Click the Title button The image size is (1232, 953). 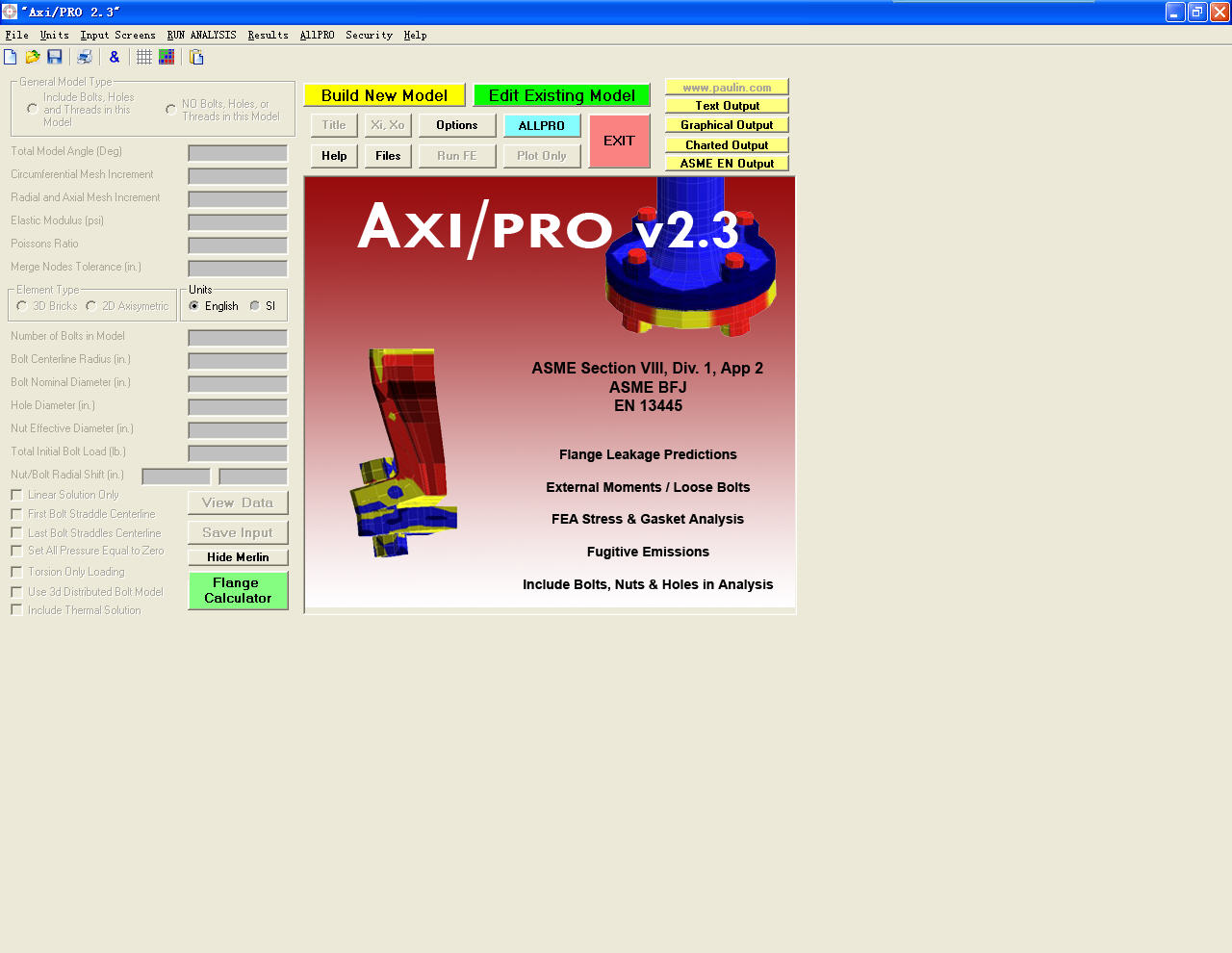click(334, 125)
